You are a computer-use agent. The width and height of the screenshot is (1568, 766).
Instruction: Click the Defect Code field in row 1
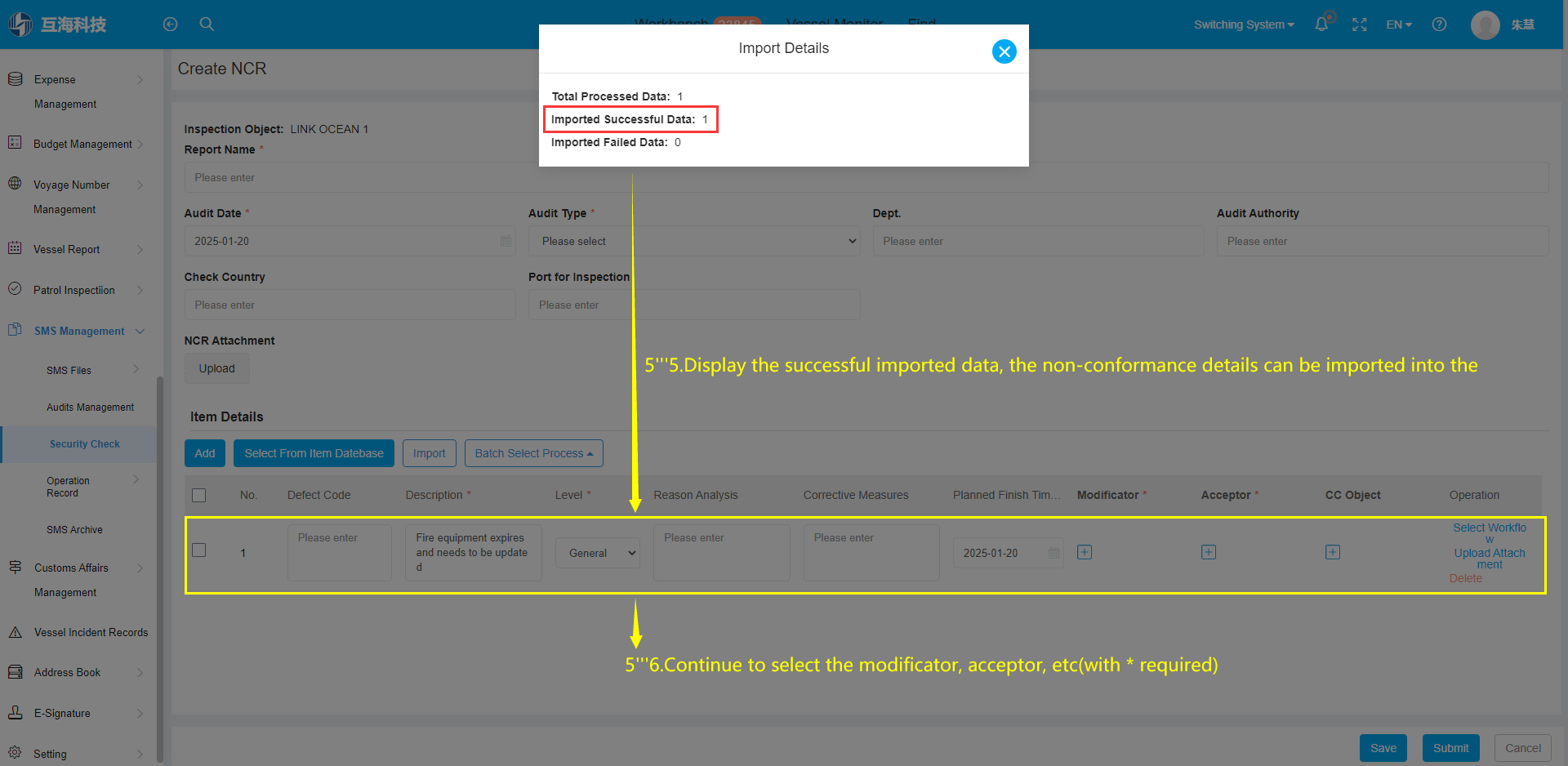(339, 553)
